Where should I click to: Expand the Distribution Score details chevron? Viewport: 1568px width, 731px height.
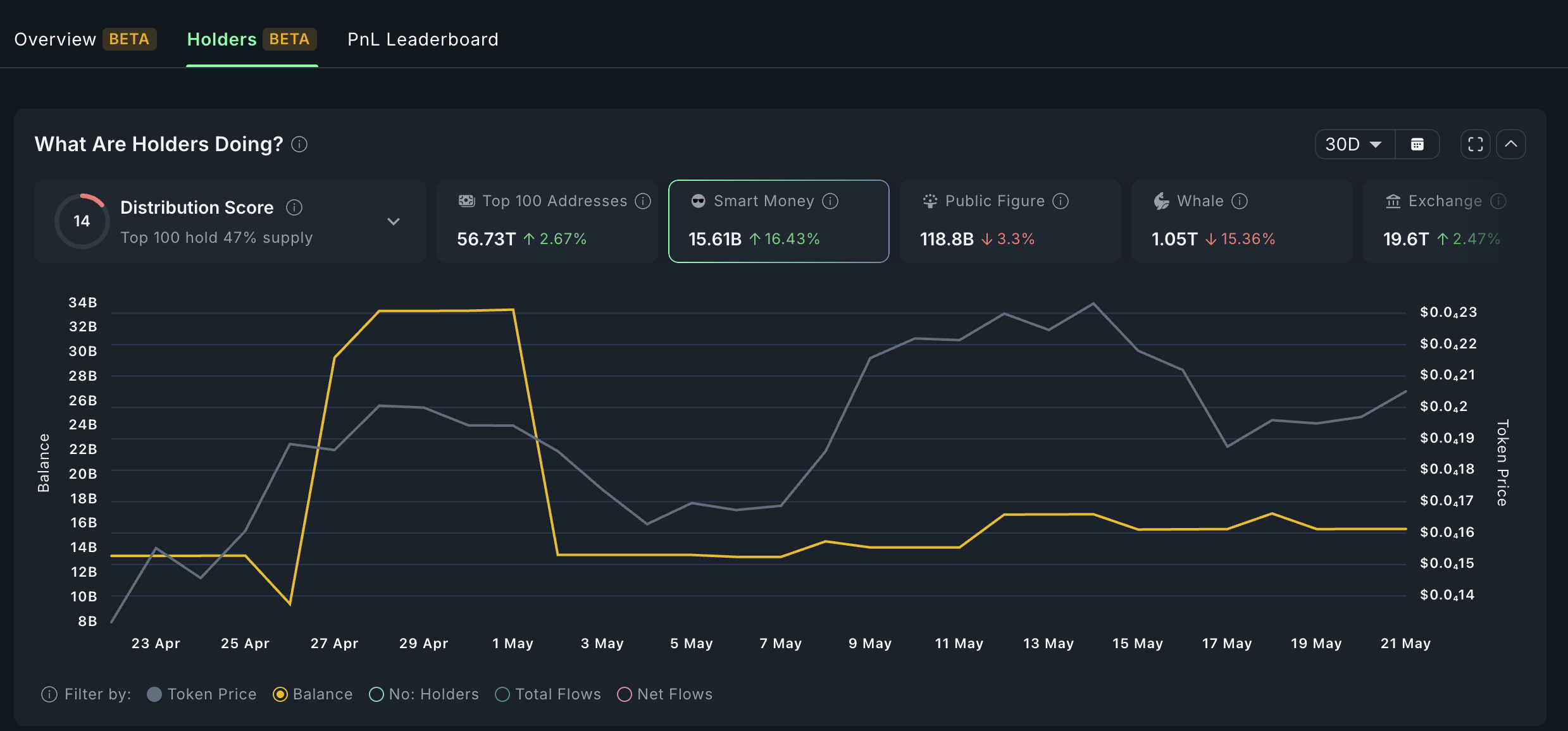pyautogui.click(x=394, y=222)
